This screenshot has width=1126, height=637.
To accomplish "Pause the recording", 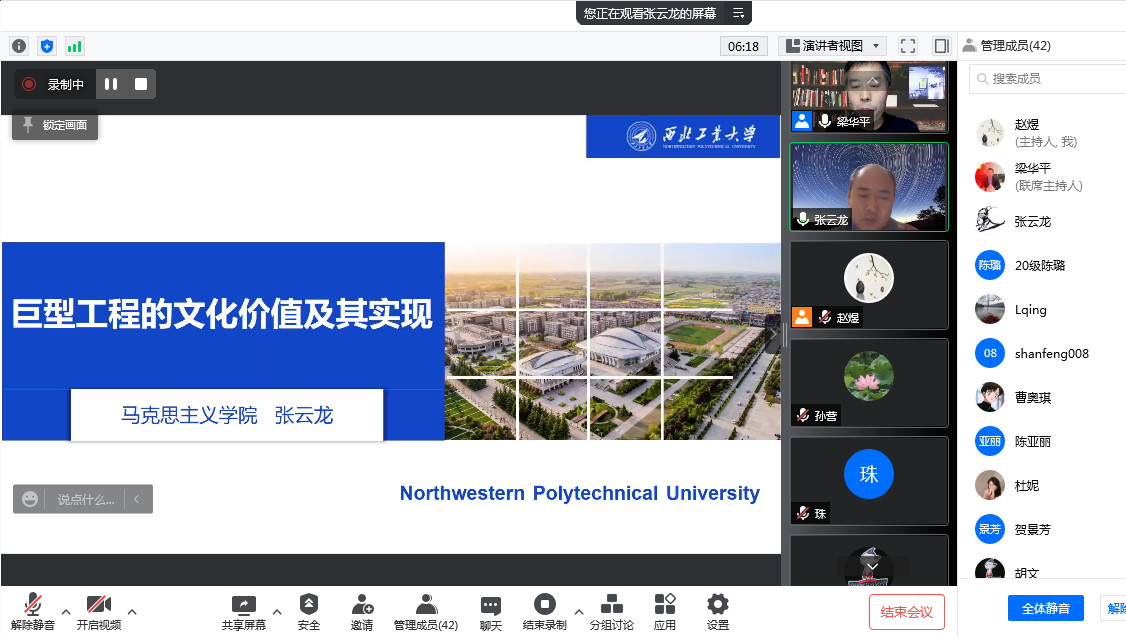I will (111, 85).
